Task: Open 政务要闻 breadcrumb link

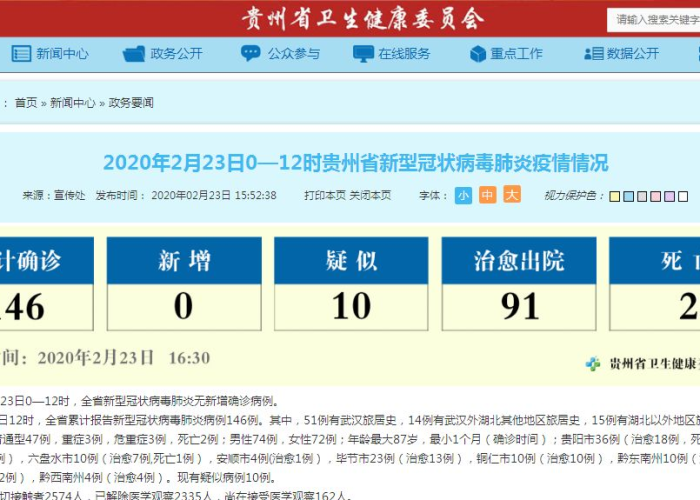Action: 131,103
